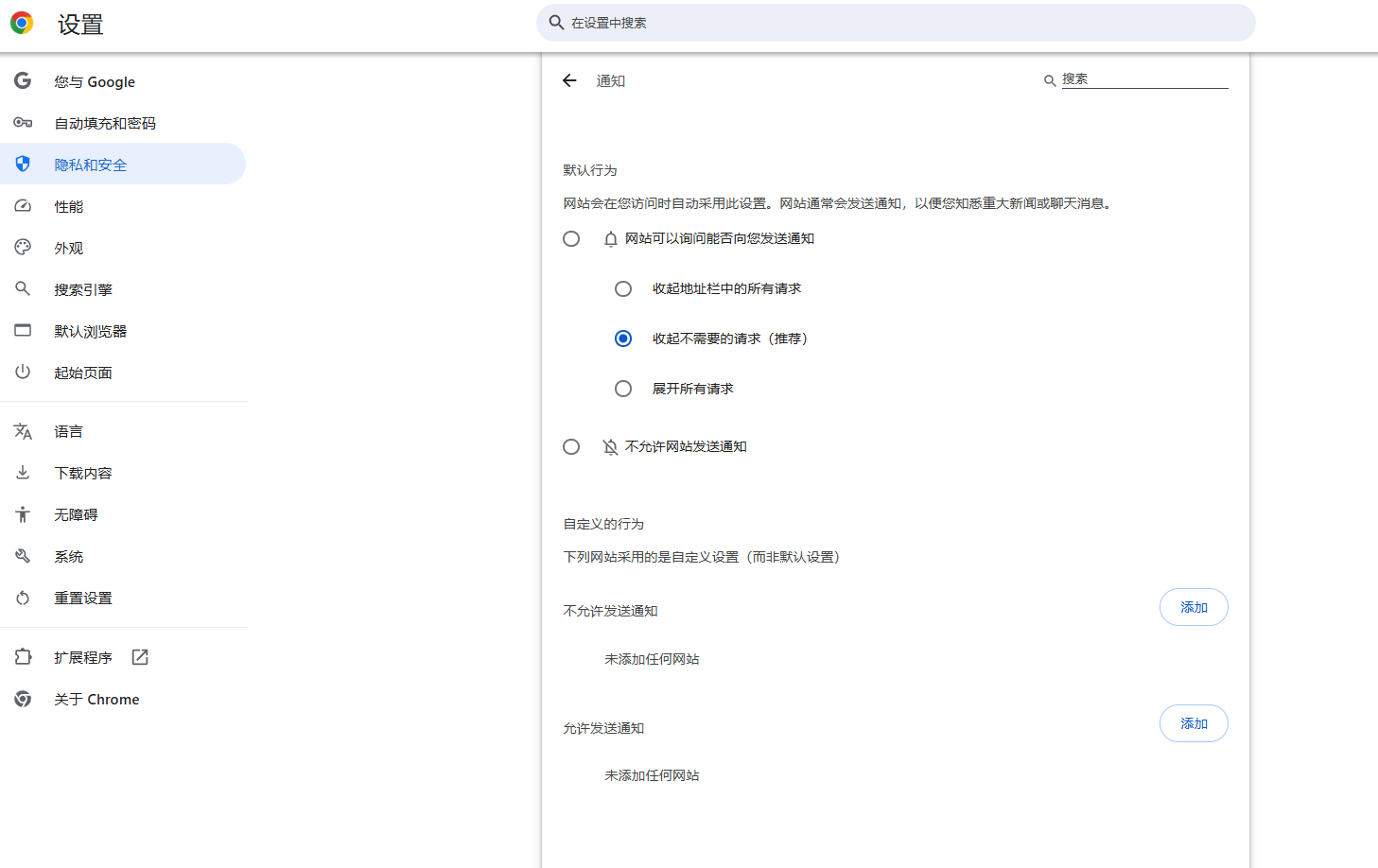Click the 通知 page heading
The height and width of the screenshot is (868, 1378).
[611, 81]
